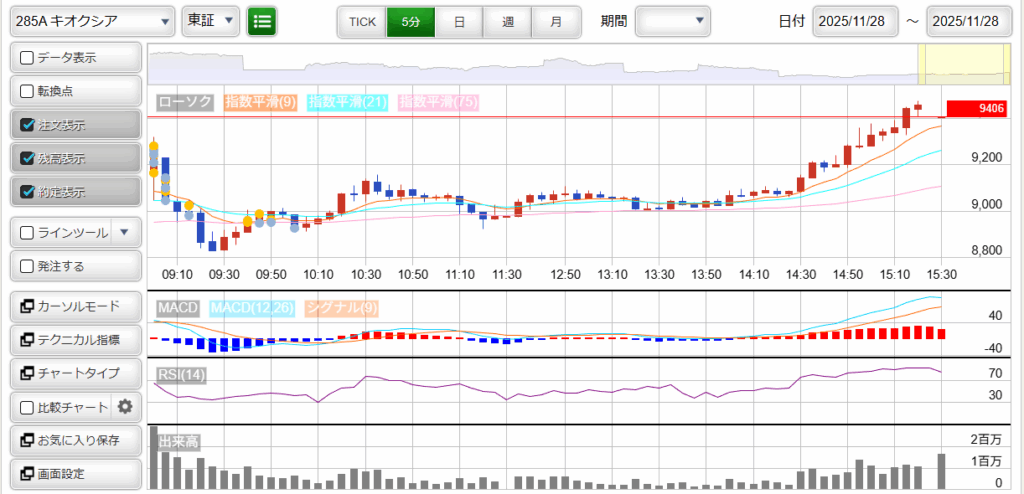Viewport: 1024px width, 494px height.
Task: Click gear icon next to 比較チャート
Action: pyautogui.click(x=125, y=407)
